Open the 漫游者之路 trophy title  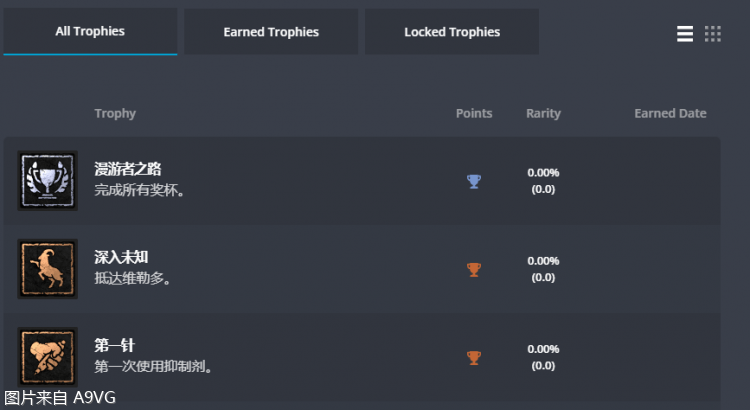(128, 169)
